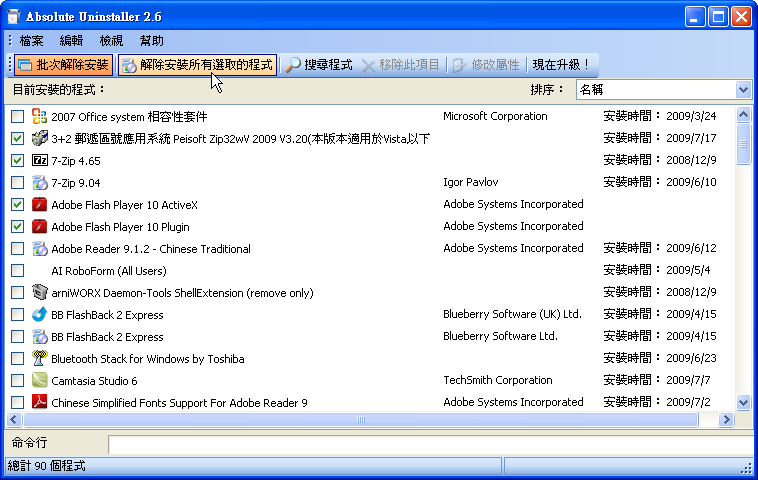
Task: Check the Camtasia Studio 6 checkbox
Action: [17, 380]
